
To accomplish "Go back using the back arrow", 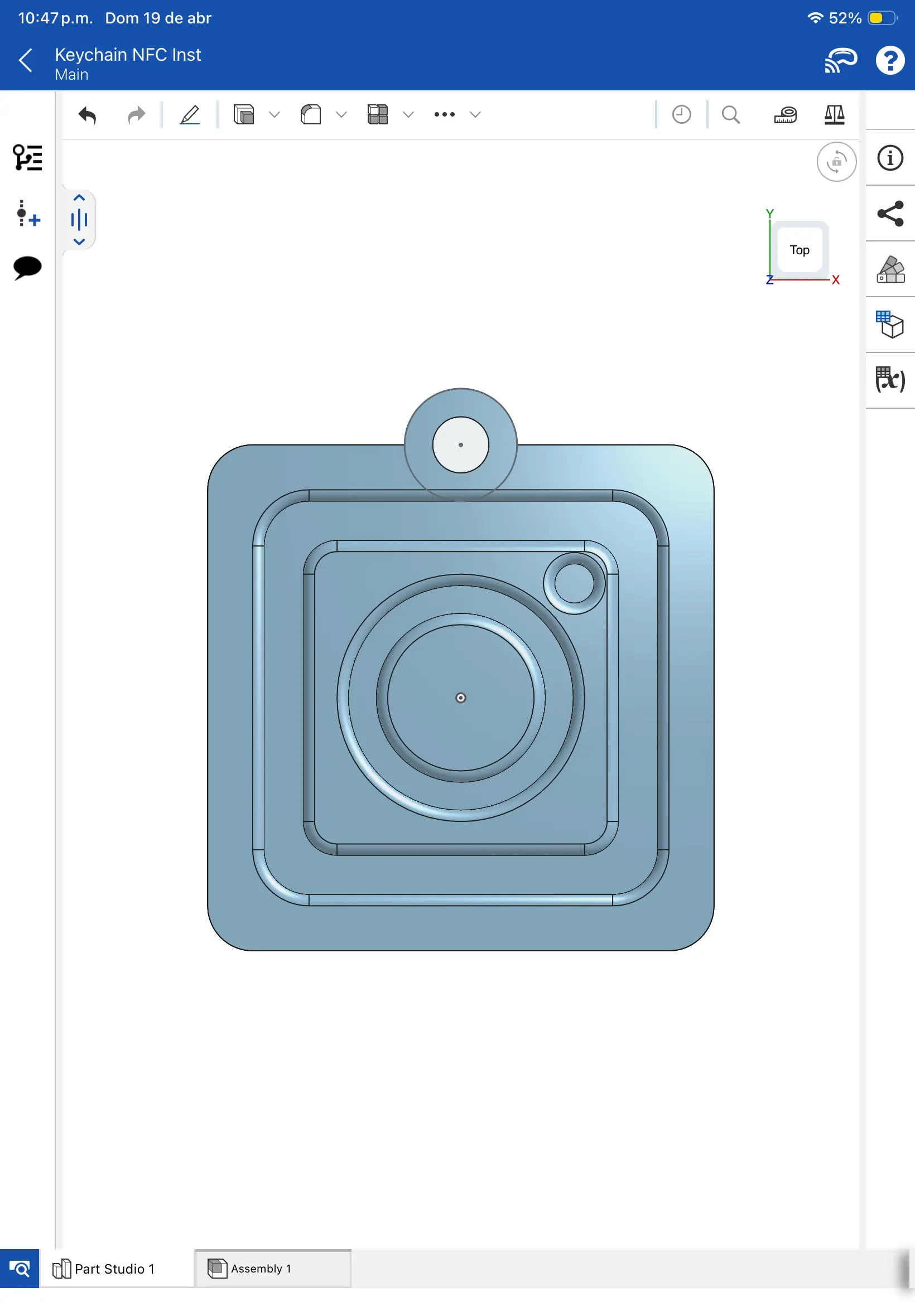I will click(x=26, y=60).
